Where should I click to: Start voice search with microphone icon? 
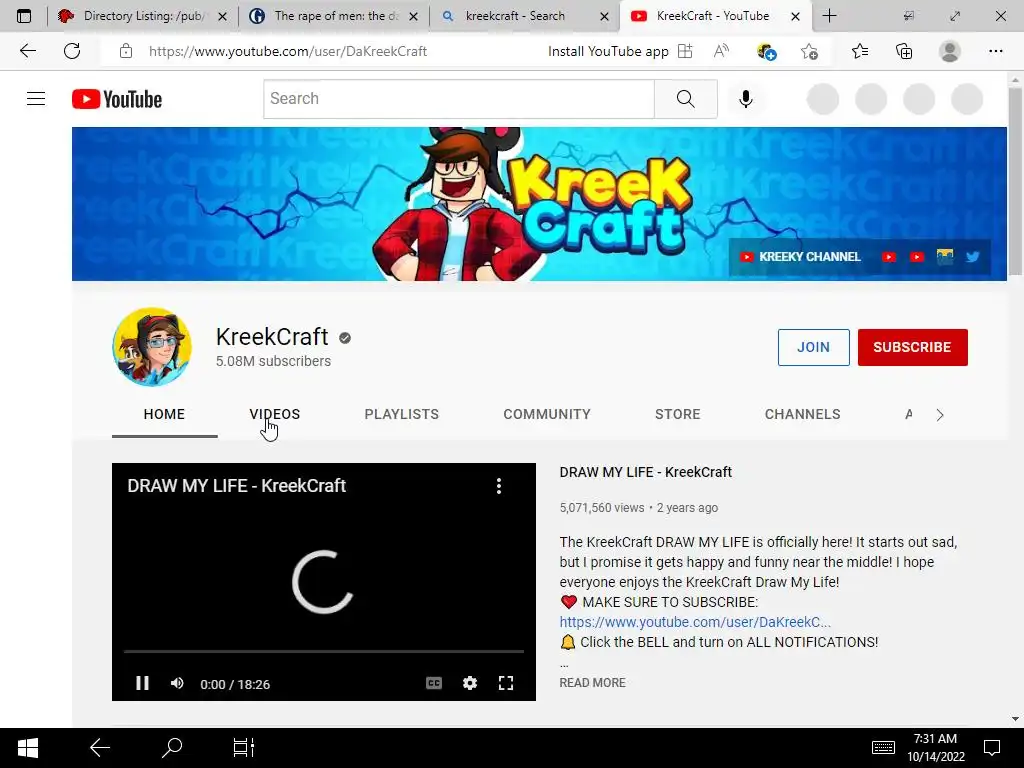point(746,99)
